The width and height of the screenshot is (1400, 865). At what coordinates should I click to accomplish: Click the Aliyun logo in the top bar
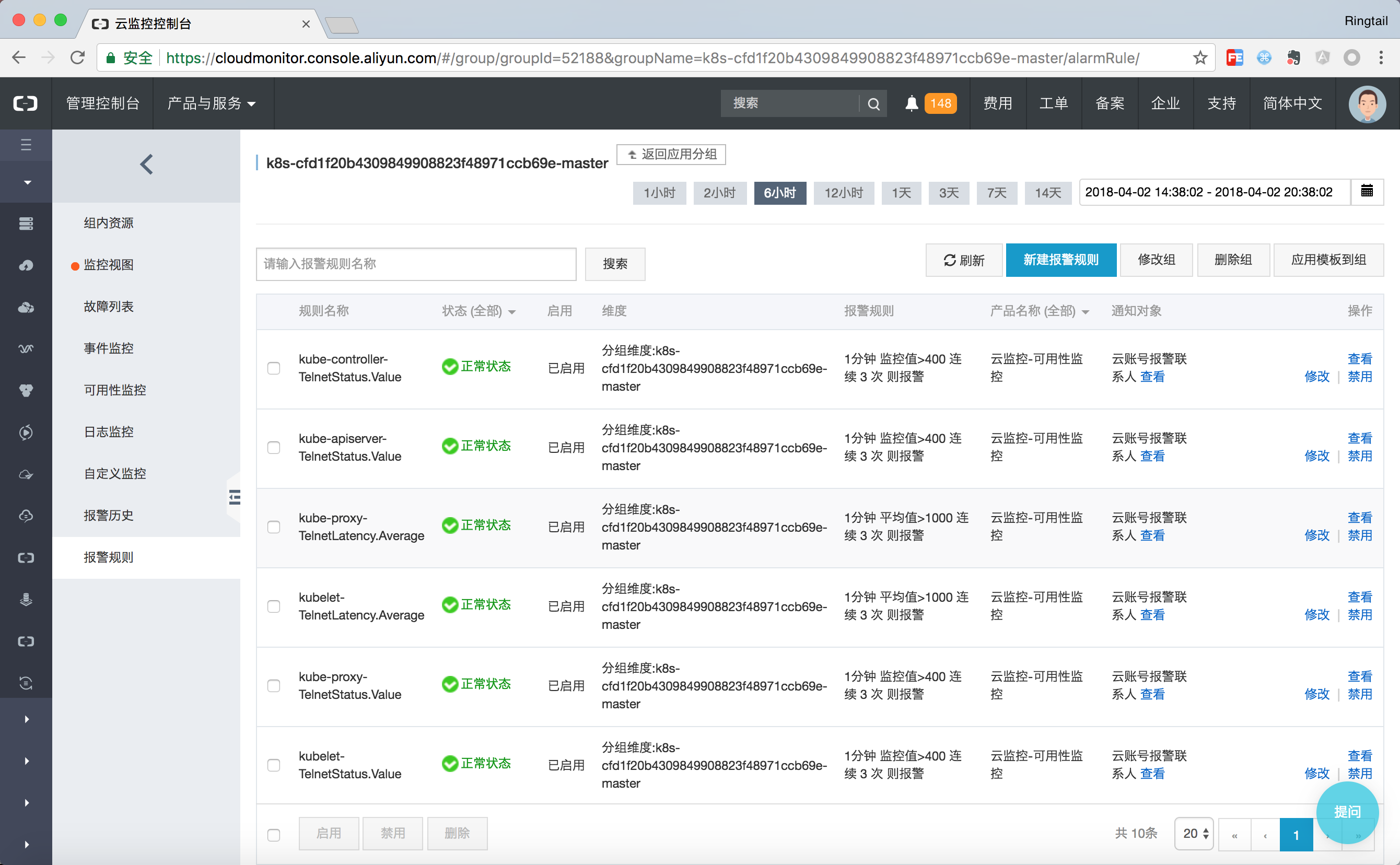point(25,103)
